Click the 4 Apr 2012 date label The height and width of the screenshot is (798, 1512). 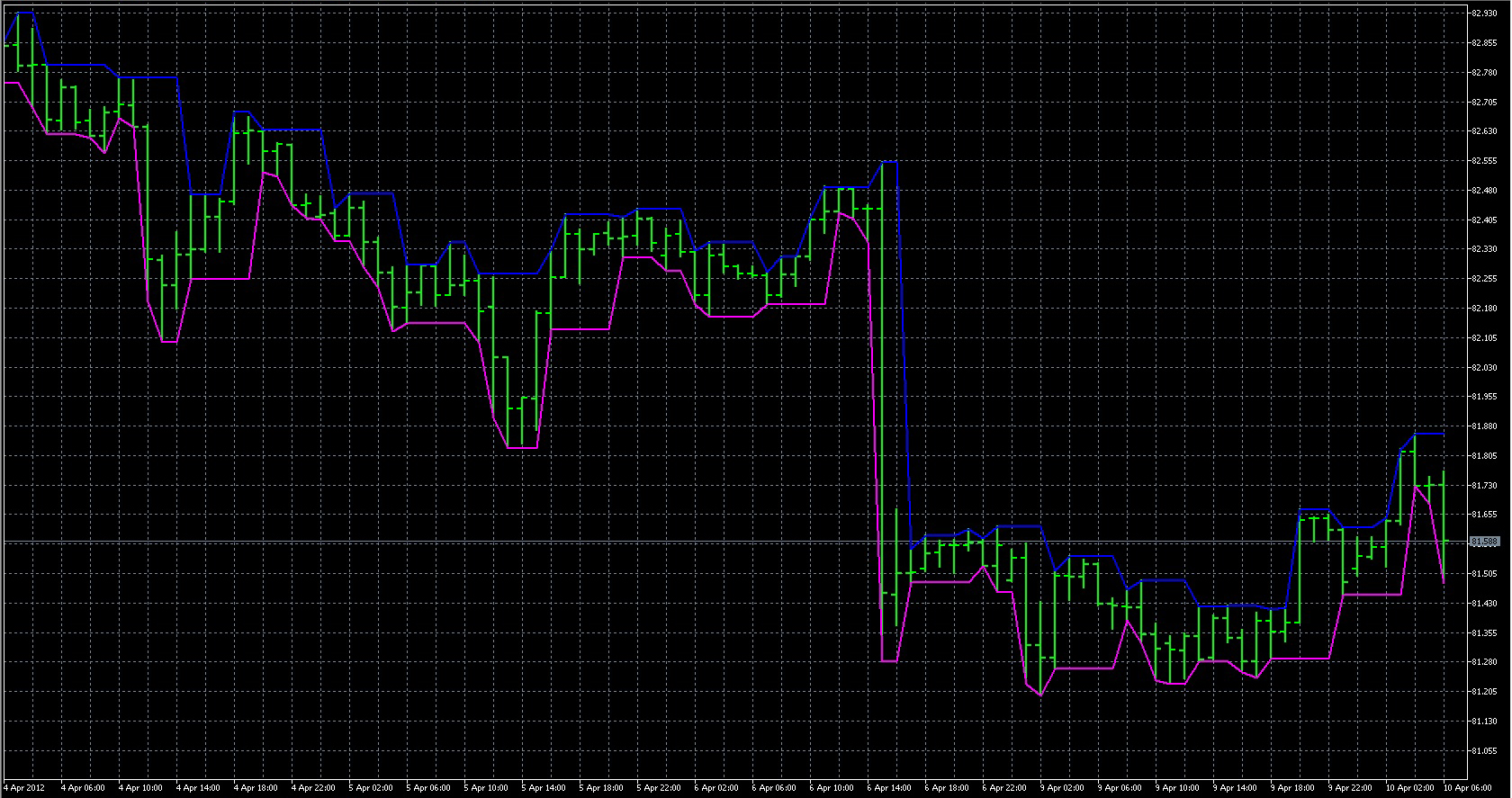[x=24, y=788]
